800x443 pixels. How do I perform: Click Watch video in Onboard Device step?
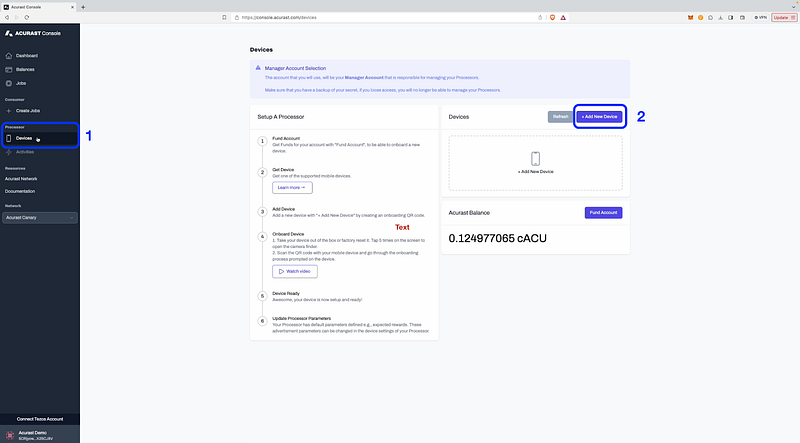[294, 271]
